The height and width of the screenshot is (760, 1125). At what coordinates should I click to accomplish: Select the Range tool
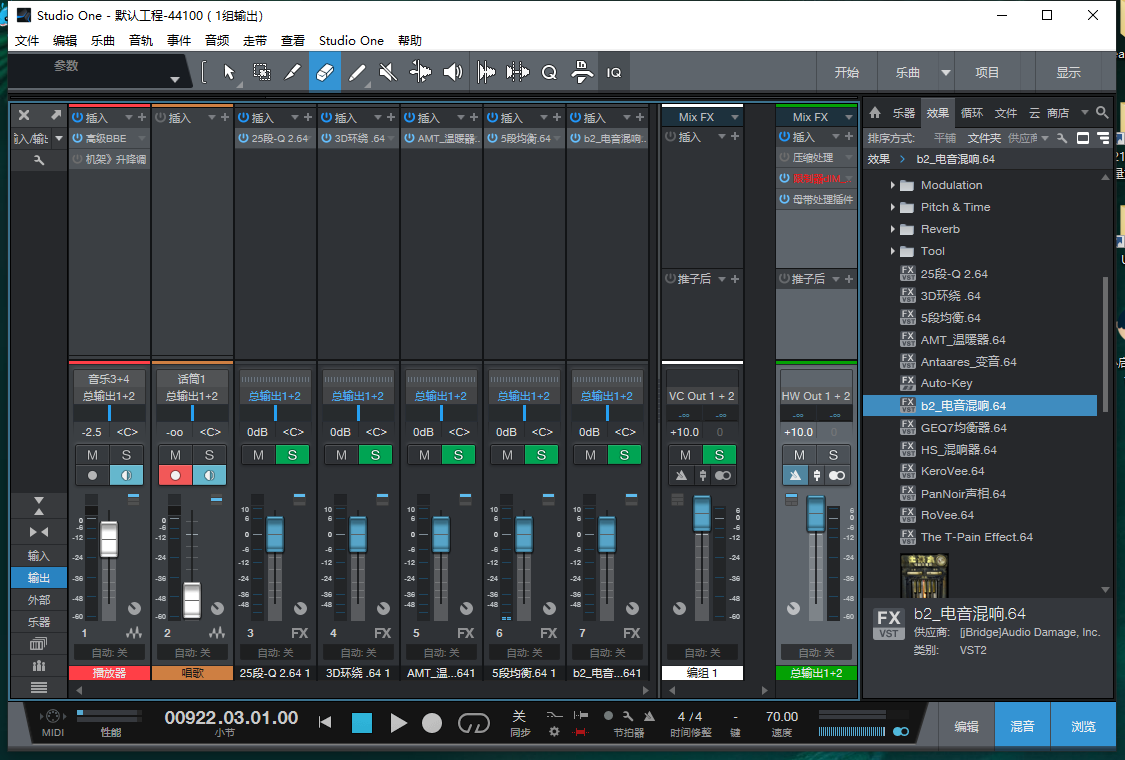coord(262,72)
